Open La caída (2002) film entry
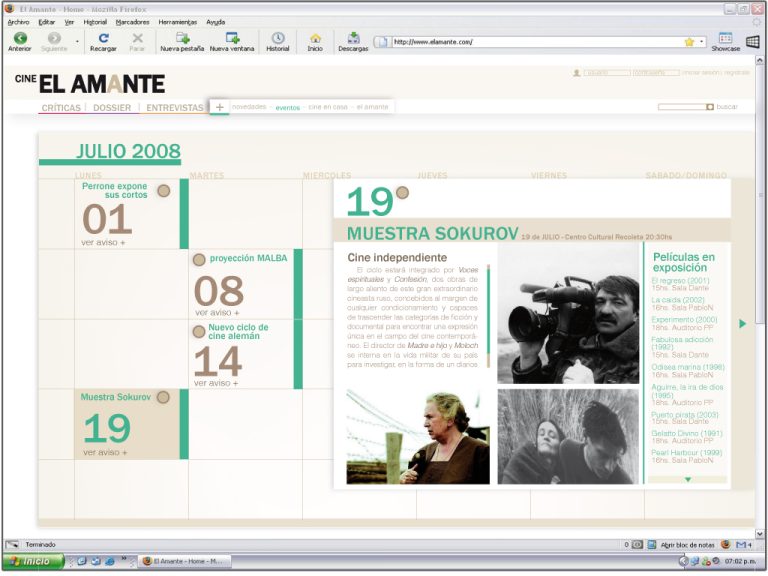Image resolution: width=768 pixels, height=576 pixels. tap(682, 304)
